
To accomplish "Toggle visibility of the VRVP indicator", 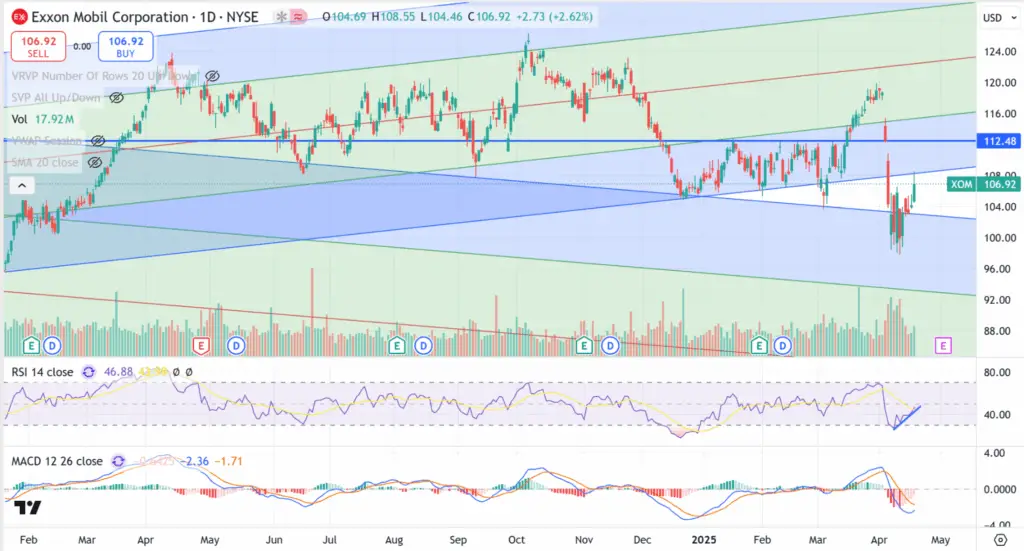I will click(212, 76).
